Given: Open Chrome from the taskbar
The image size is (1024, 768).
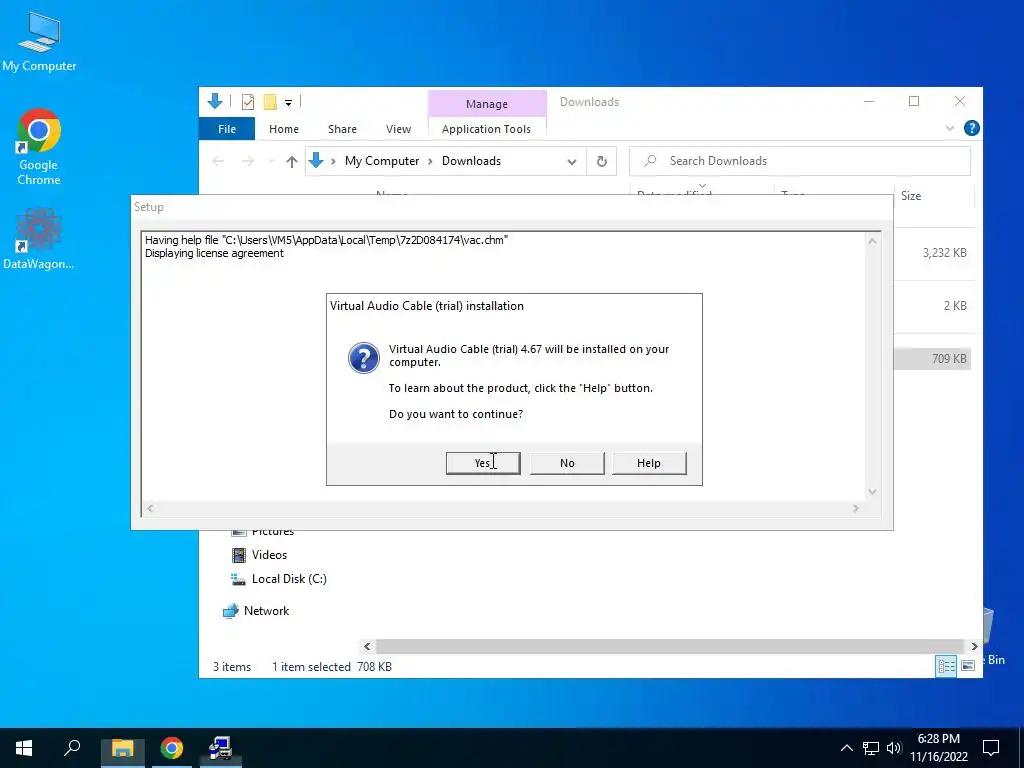Looking at the screenshot, I should (x=172, y=748).
